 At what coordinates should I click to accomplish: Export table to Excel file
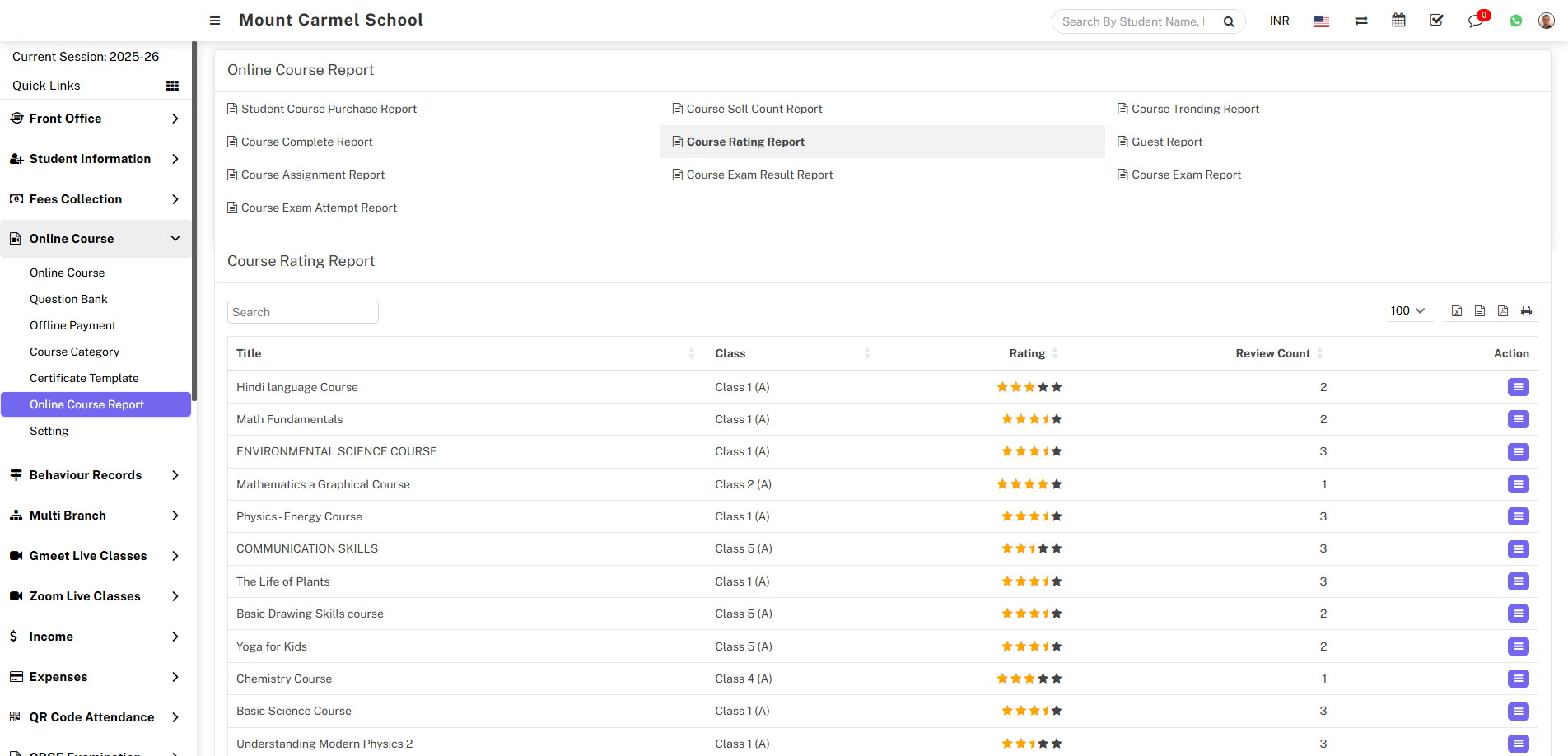pyautogui.click(x=1456, y=310)
